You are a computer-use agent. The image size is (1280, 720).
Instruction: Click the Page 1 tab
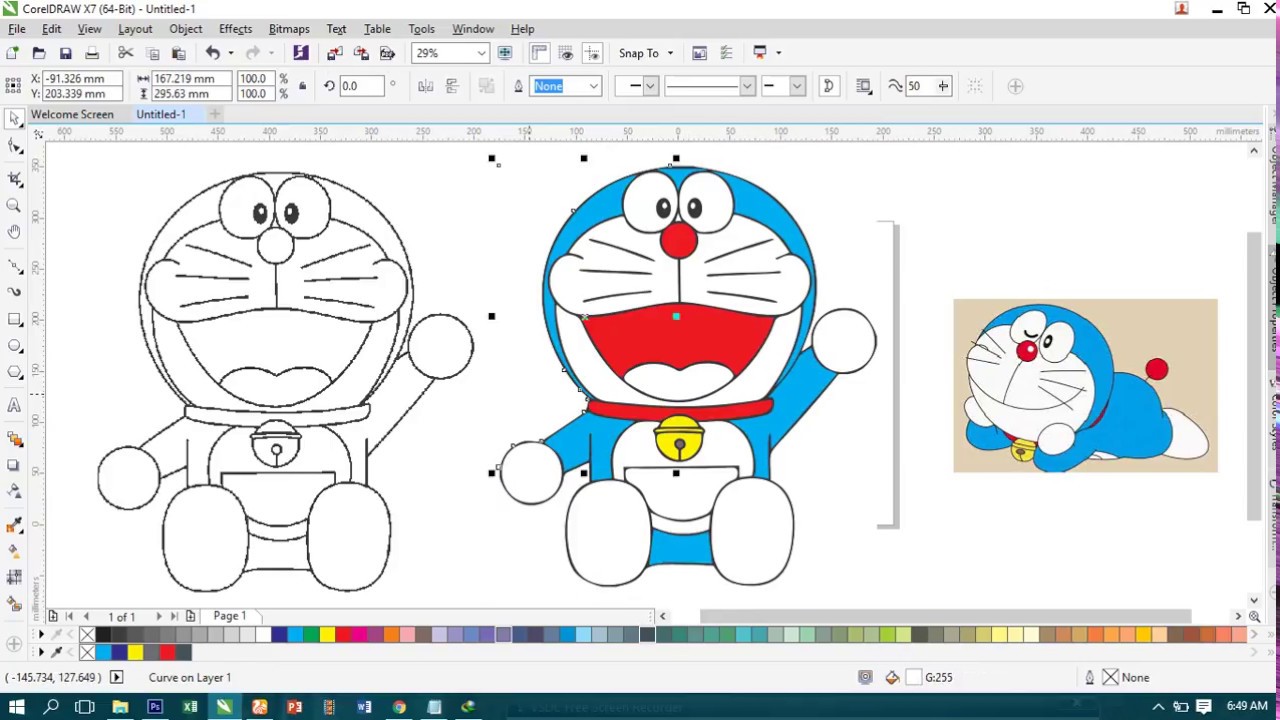click(x=229, y=616)
